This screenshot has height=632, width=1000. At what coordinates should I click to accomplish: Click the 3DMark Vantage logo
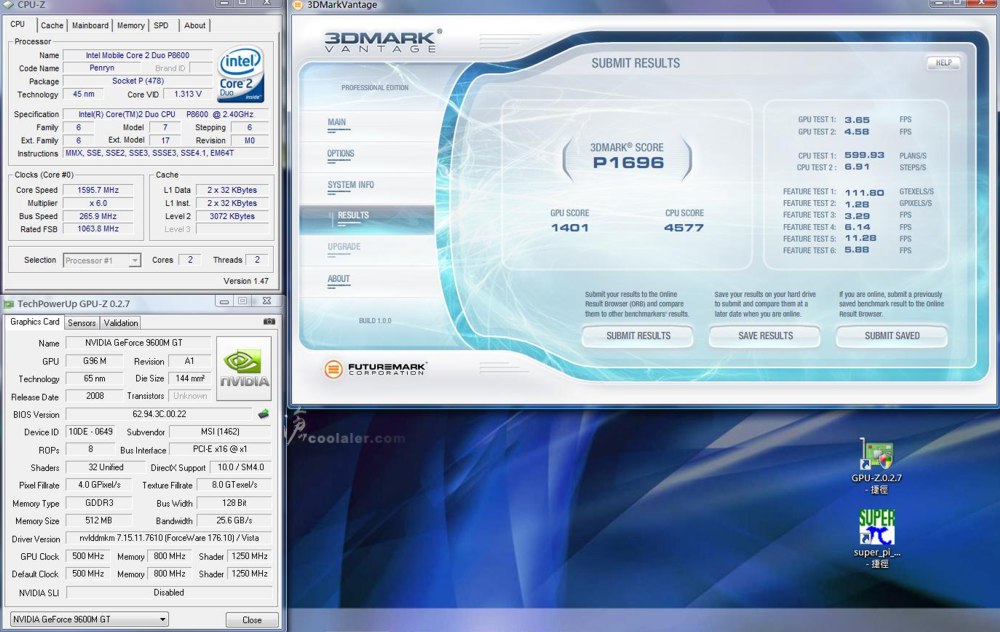tap(382, 41)
